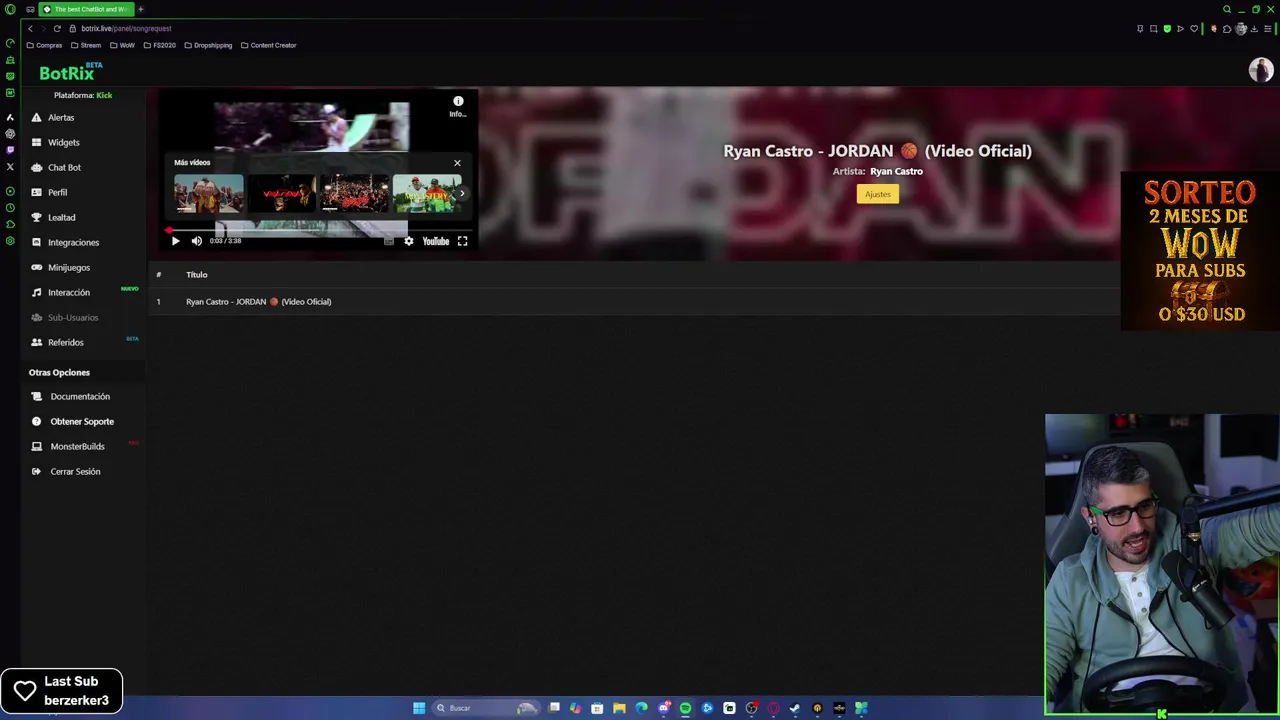Open browser easy setup menu icon
Image resolution: width=1280 pixels, height=720 pixels.
point(1268,29)
